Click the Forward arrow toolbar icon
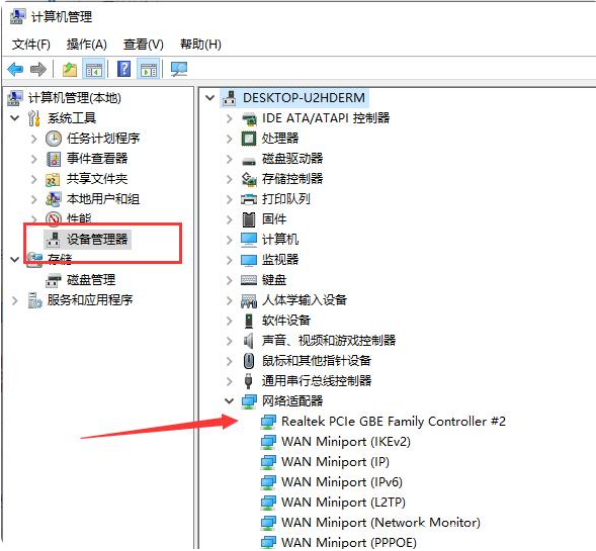Screen dimensions: 596x551 point(38,70)
